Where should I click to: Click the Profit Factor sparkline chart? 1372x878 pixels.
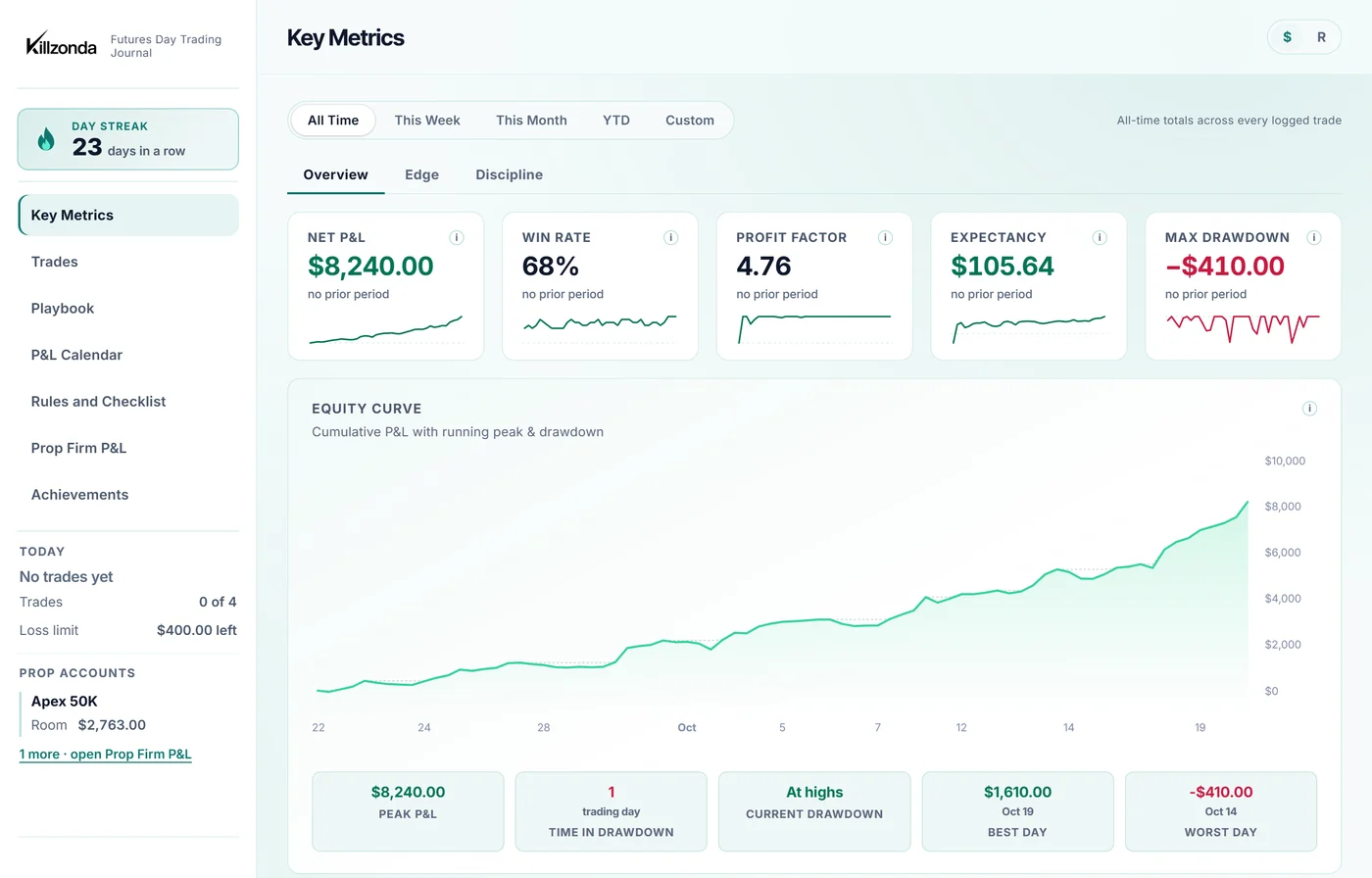[814, 329]
